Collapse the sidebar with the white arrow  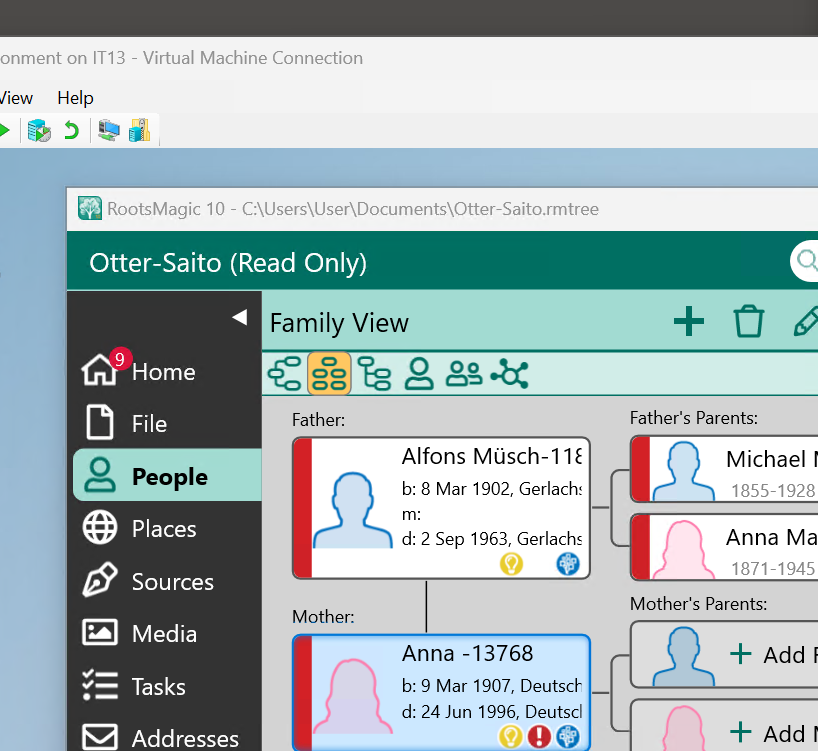pyautogui.click(x=239, y=317)
